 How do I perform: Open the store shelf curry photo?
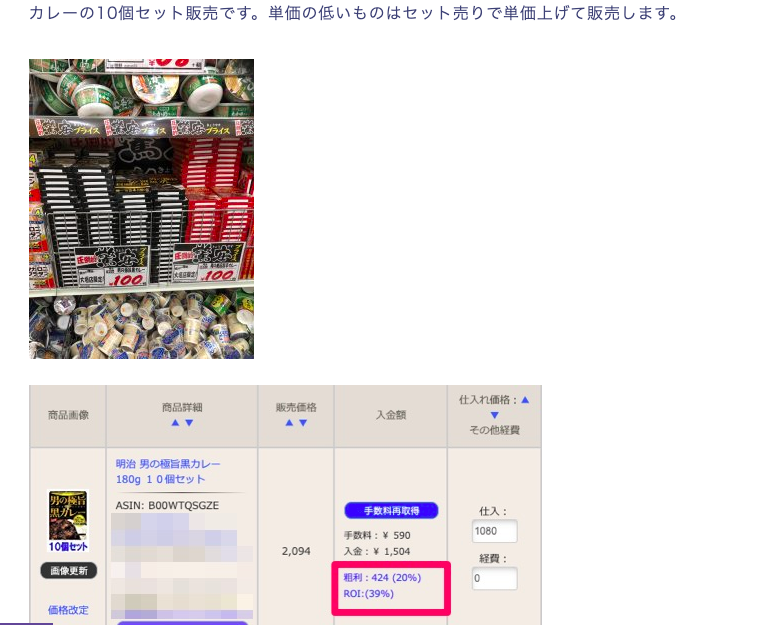(141, 208)
